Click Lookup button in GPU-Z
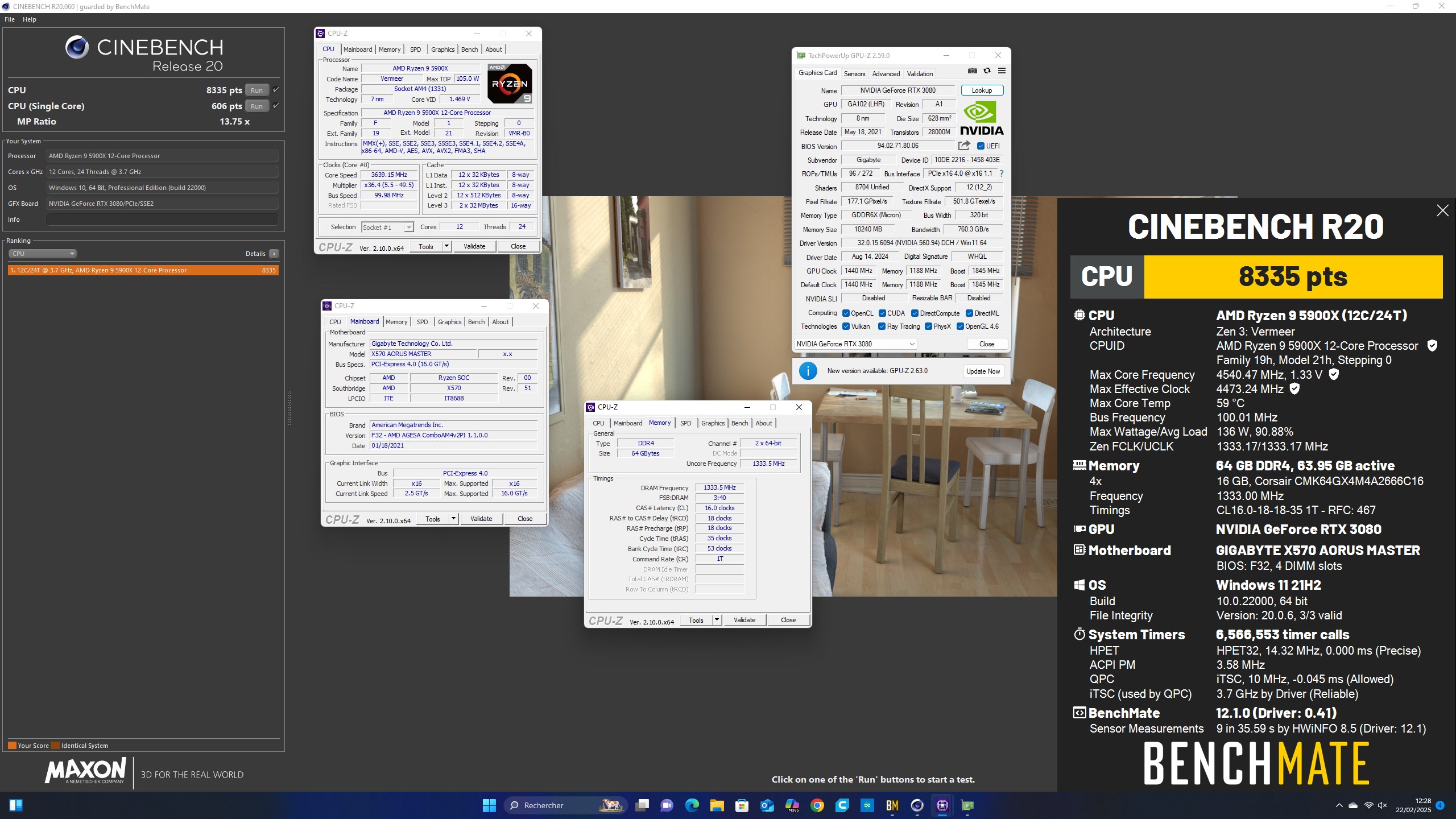 (x=982, y=90)
